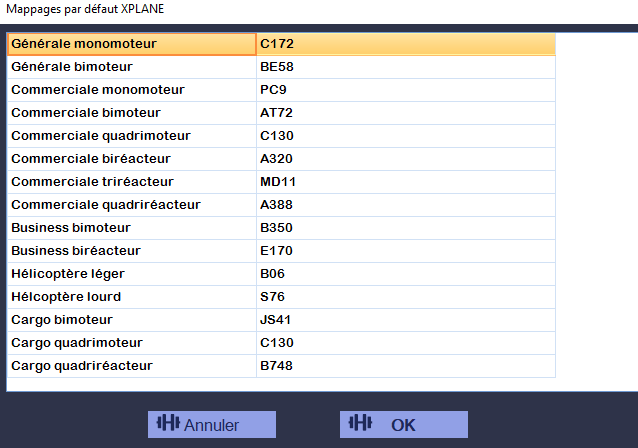This screenshot has width=638, height=448.
Task: Edit the A320 biréacteur mapping
Action: [x=406, y=159]
